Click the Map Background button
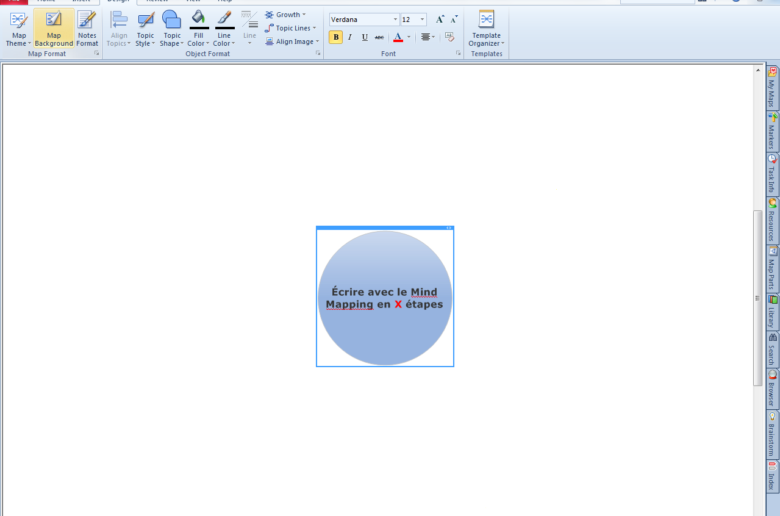 coord(54,28)
